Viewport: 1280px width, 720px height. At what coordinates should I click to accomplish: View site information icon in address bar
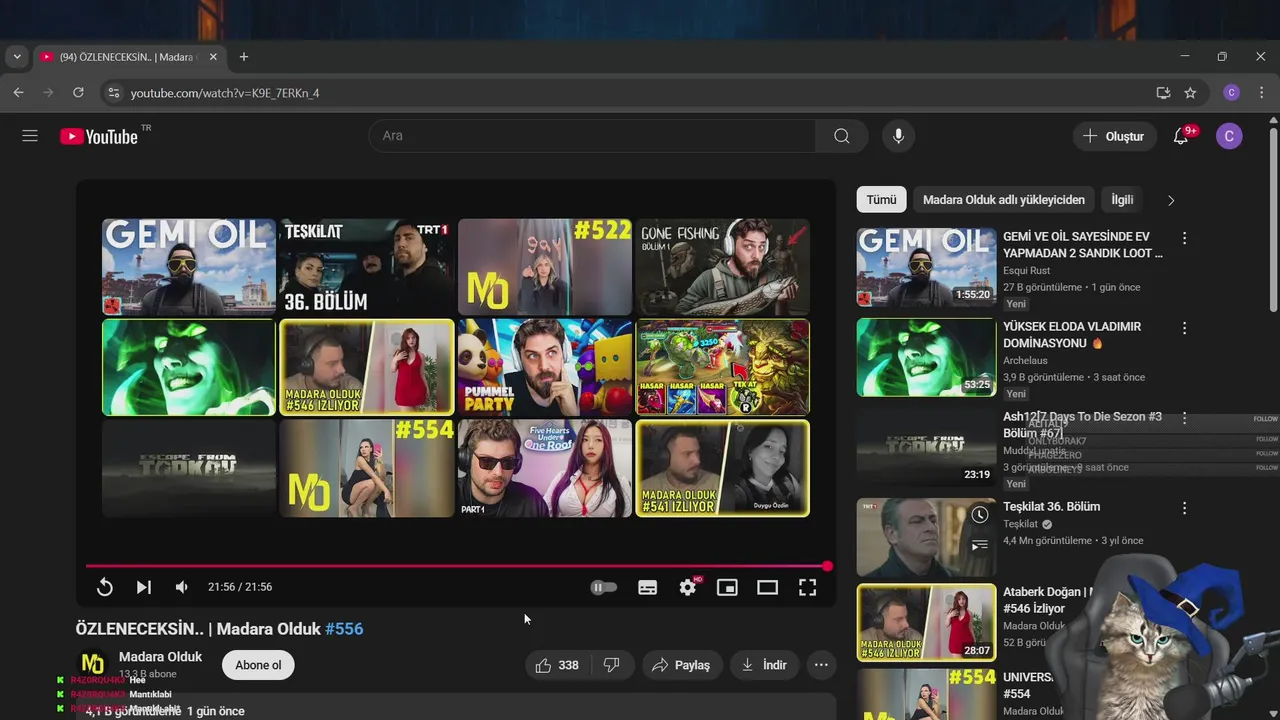(x=113, y=92)
